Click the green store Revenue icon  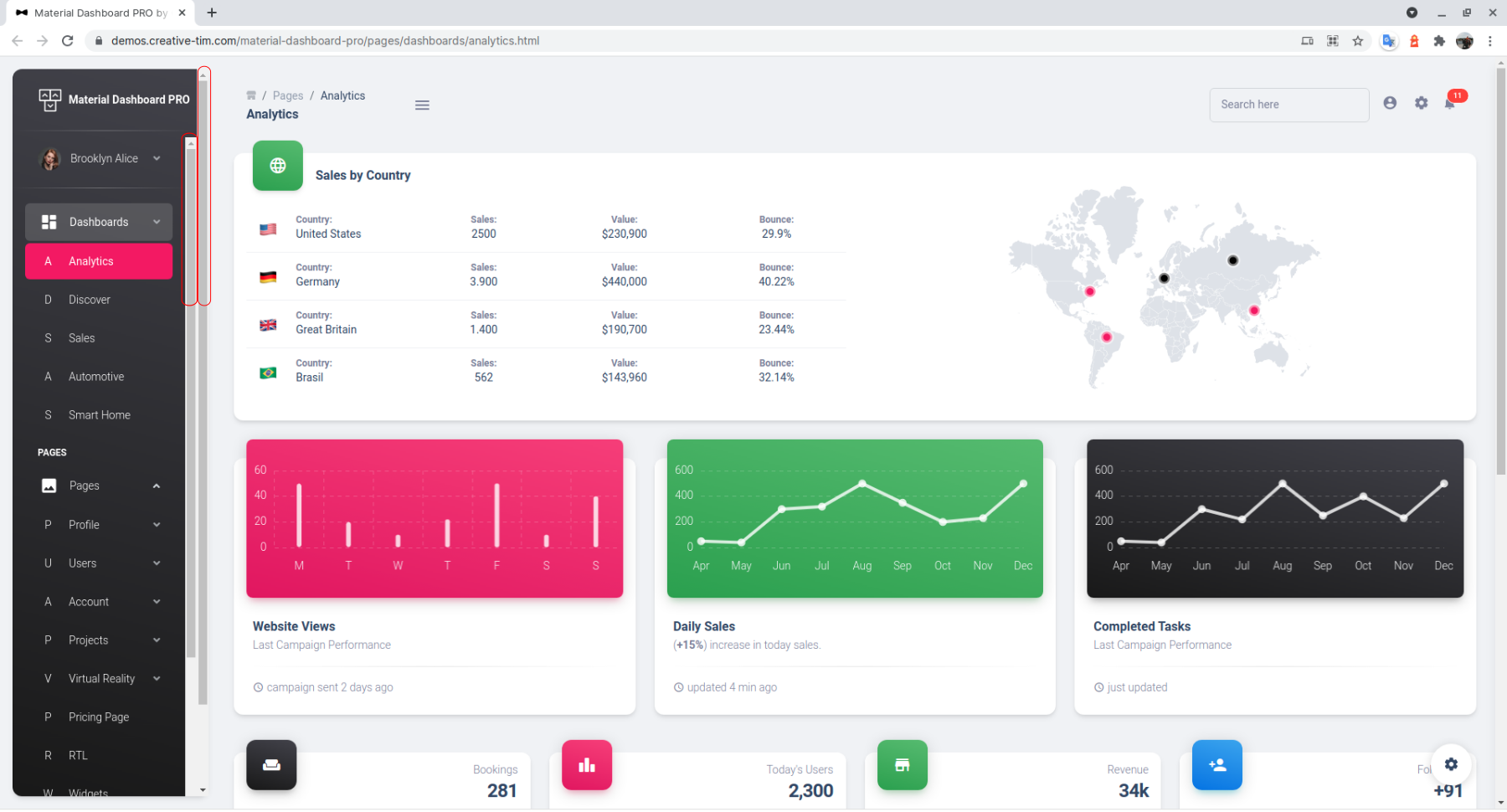(902, 764)
